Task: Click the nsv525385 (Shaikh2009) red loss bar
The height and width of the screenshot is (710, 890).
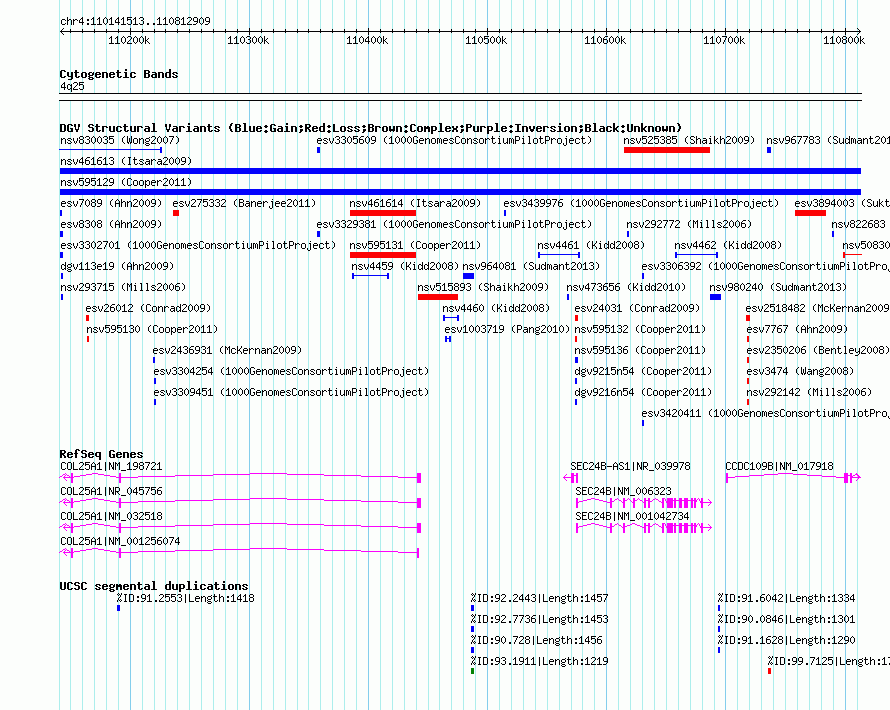Action: 666,150
